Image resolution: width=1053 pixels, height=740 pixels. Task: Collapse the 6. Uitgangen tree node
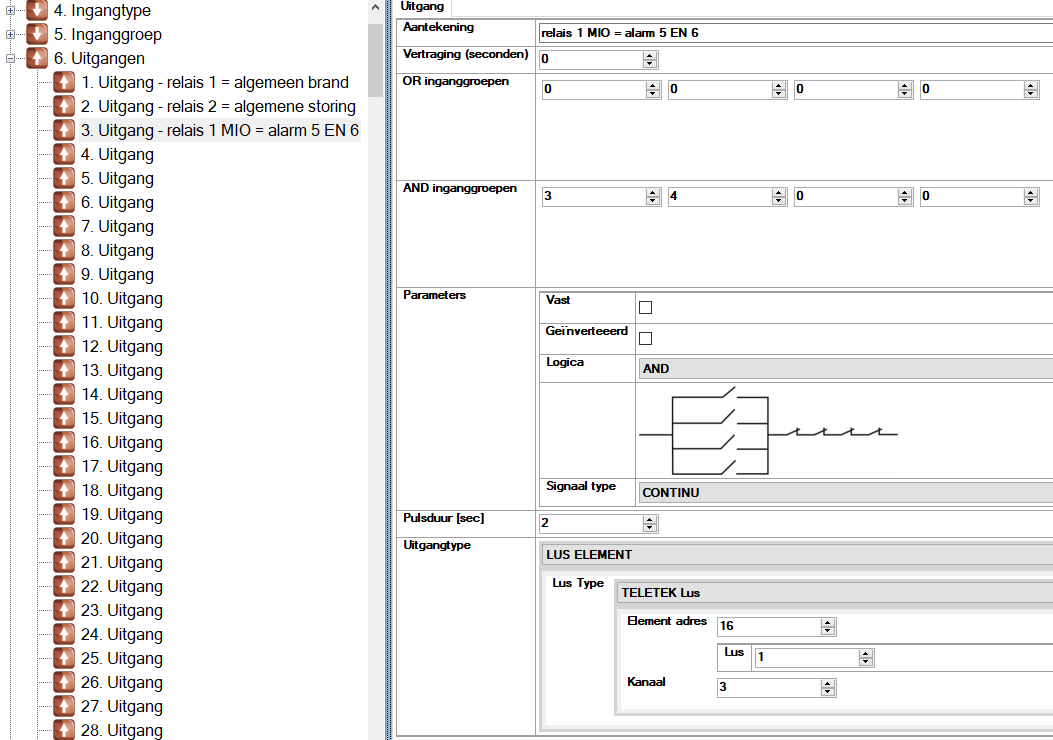[11, 58]
